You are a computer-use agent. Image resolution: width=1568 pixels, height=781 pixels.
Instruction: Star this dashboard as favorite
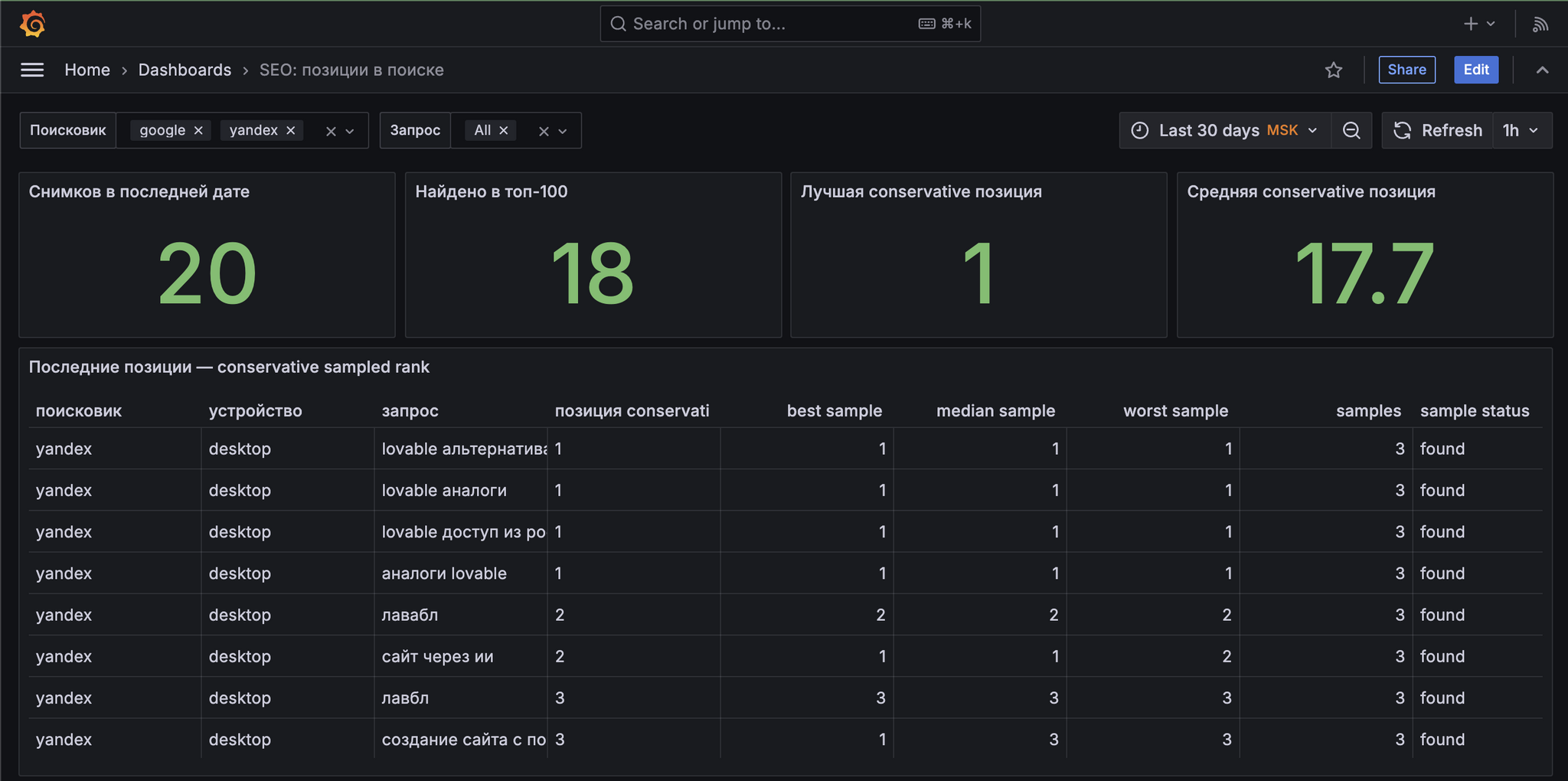1334,70
